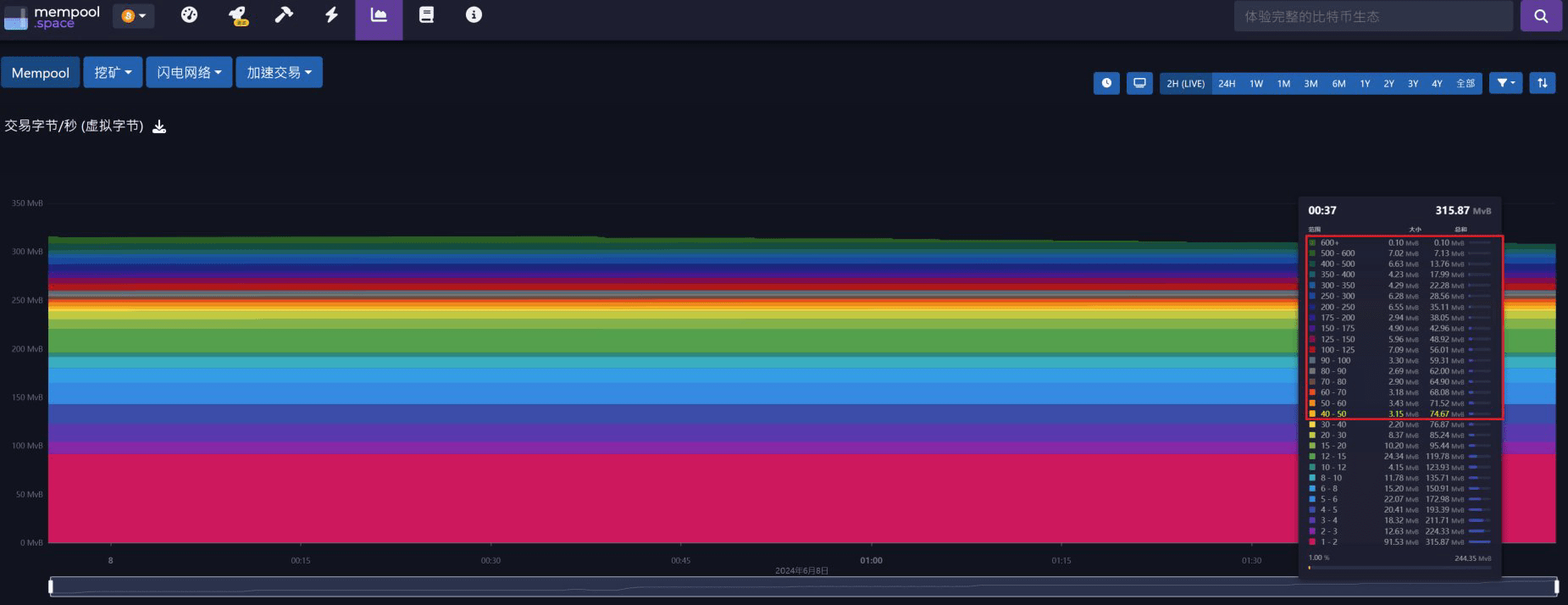1568x605 pixels.
Task: Expand the 挖矿 dropdown menu
Action: click(x=113, y=73)
